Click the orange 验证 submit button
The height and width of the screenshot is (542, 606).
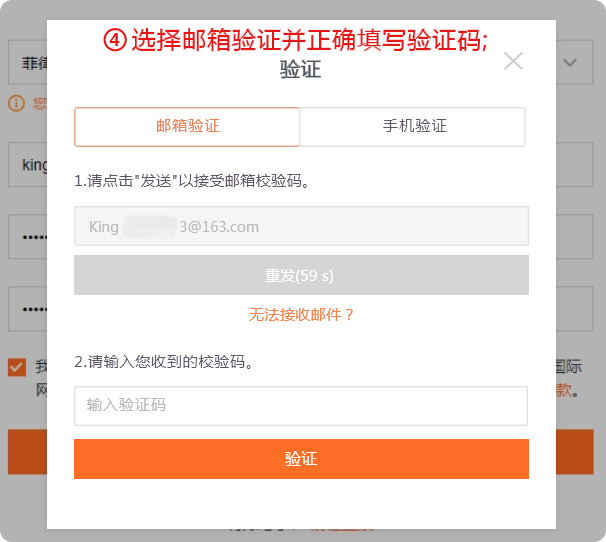coord(301,459)
